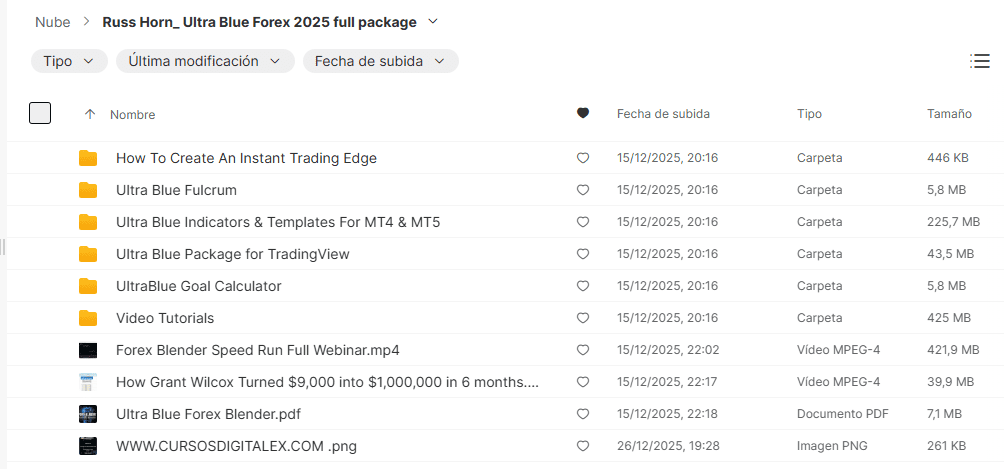The image size is (1004, 469).
Task: Toggle favorite heart for Ultra Blue Package for TradingView
Action: 583,254
